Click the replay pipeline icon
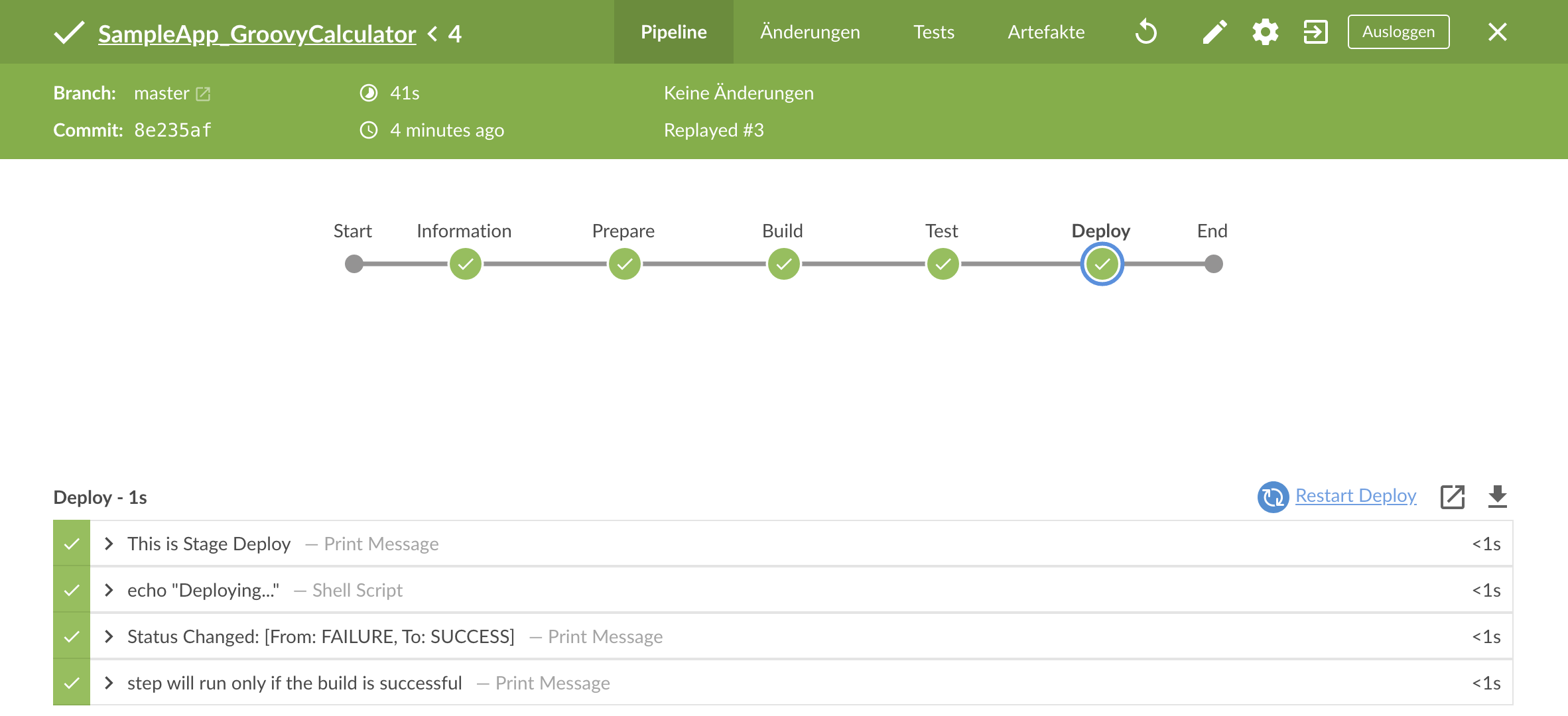The width and height of the screenshot is (1568, 716). [1147, 31]
